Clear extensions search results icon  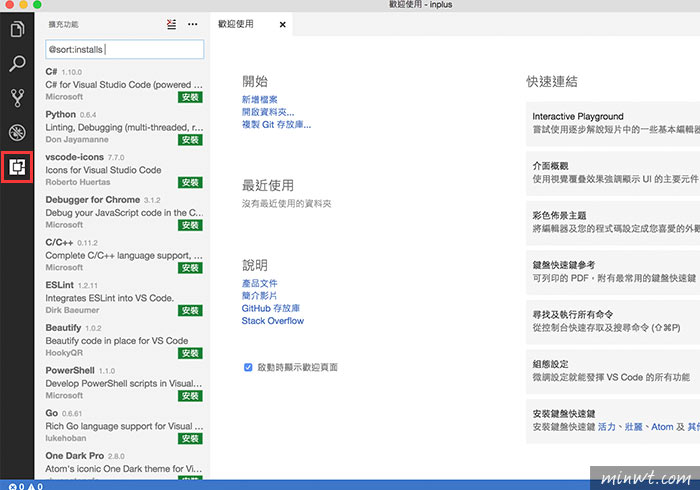coord(171,24)
